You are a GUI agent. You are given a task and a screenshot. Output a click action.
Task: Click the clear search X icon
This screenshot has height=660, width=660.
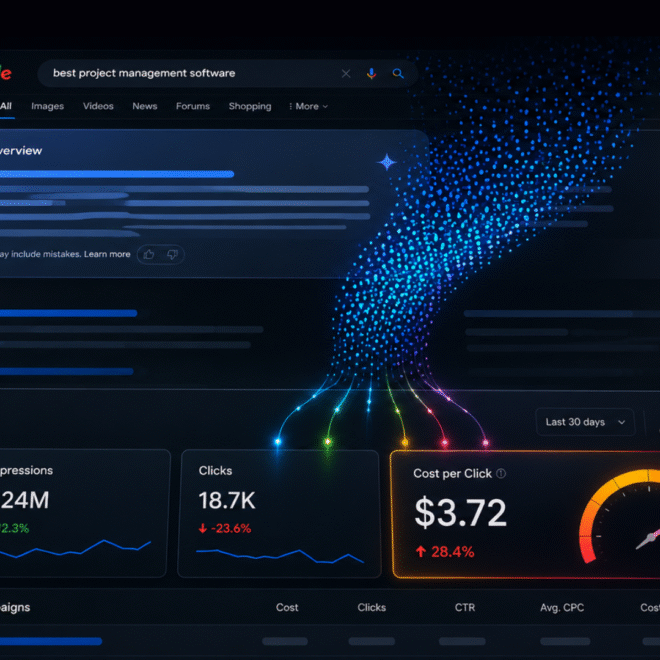pyautogui.click(x=346, y=74)
